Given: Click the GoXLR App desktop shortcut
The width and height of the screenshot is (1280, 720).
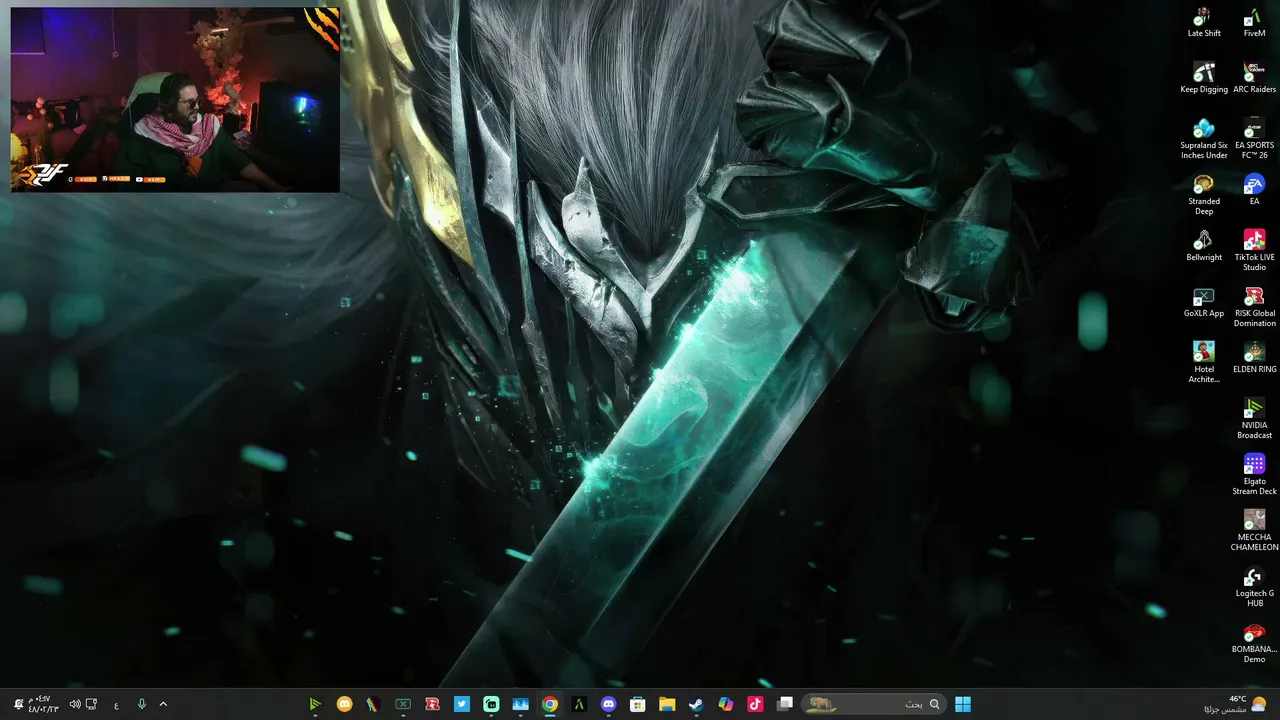Looking at the screenshot, I should 1204,302.
